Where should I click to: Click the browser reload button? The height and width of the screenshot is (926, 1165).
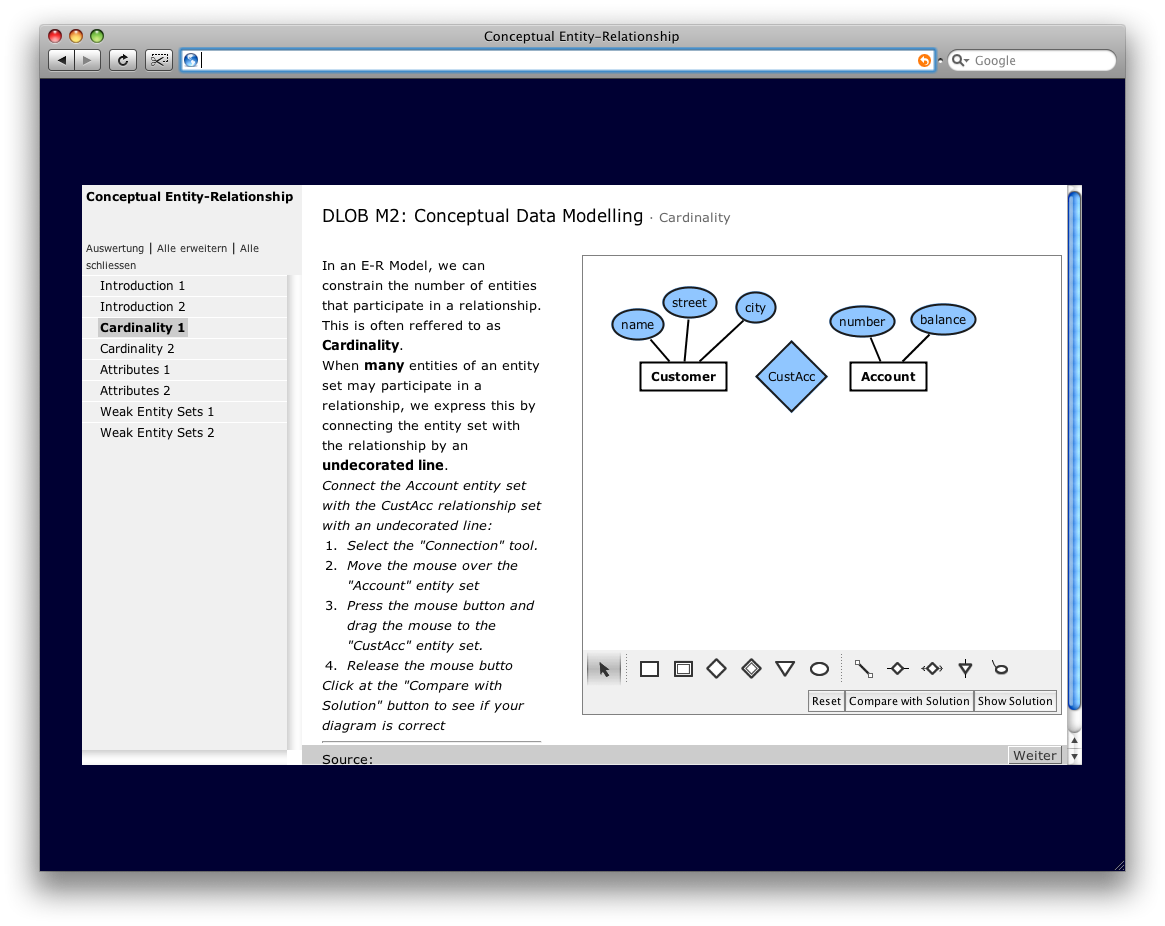pos(122,60)
